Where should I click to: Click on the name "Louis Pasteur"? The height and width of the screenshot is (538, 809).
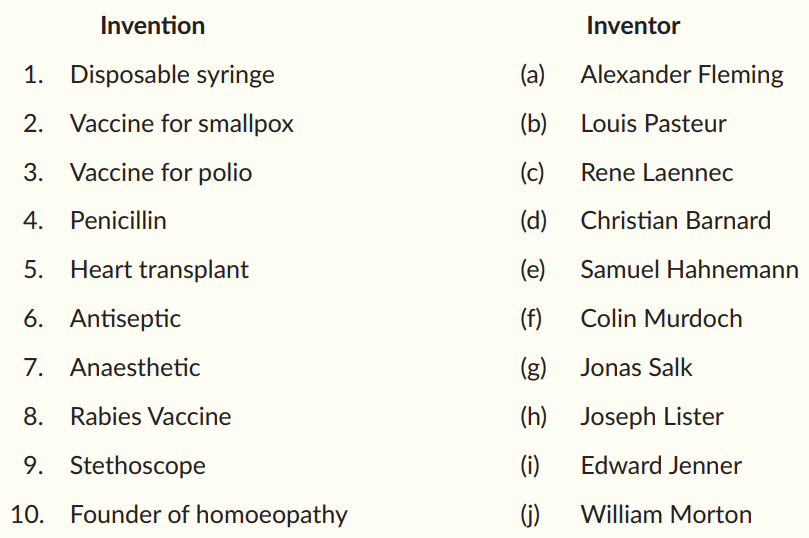coord(653,124)
